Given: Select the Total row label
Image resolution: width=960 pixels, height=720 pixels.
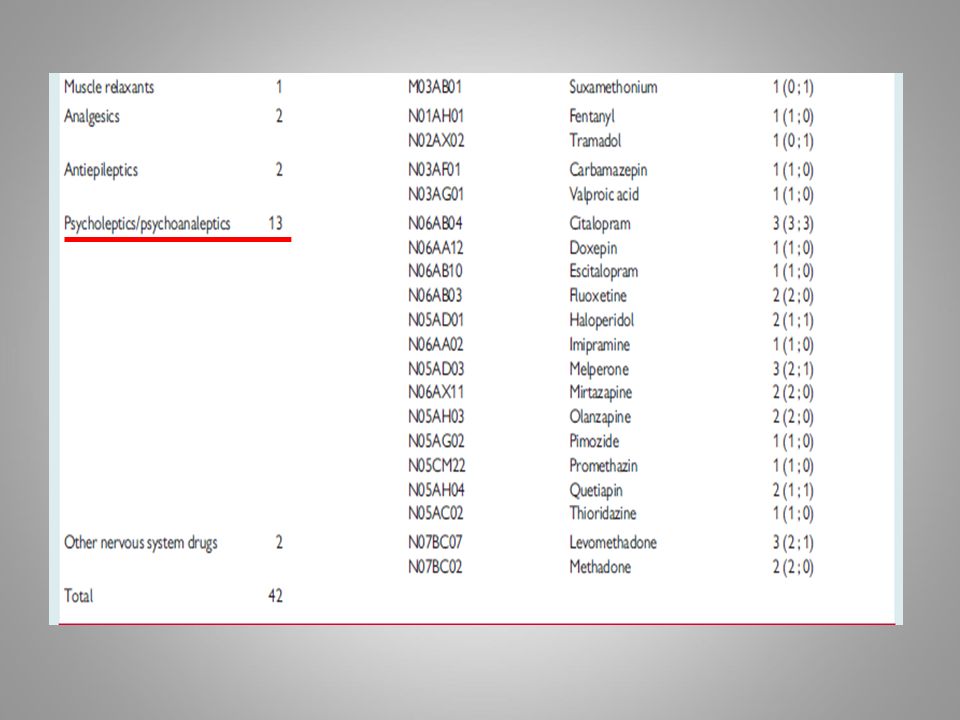Looking at the screenshot, I should (78, 596).
